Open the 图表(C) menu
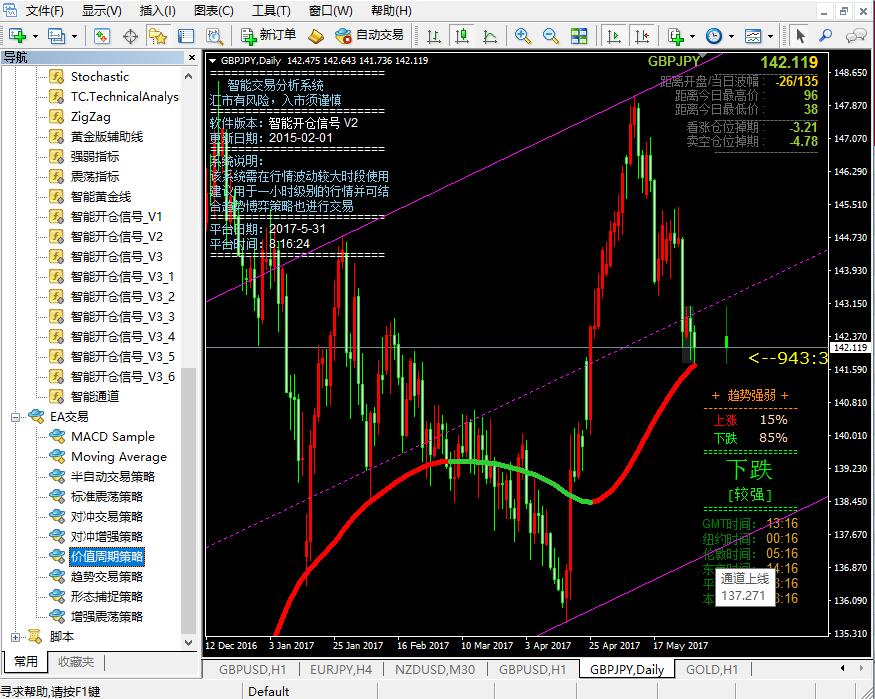This screenshot has height=699, width=875. tap(213, 11)
